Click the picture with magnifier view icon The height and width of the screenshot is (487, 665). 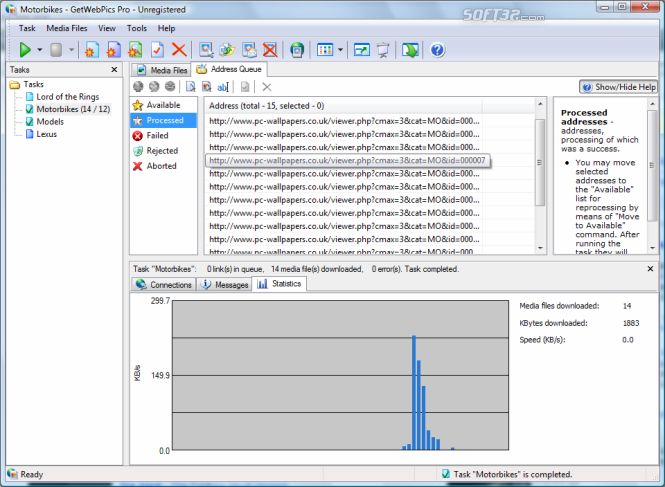click(x=206, y=50)
